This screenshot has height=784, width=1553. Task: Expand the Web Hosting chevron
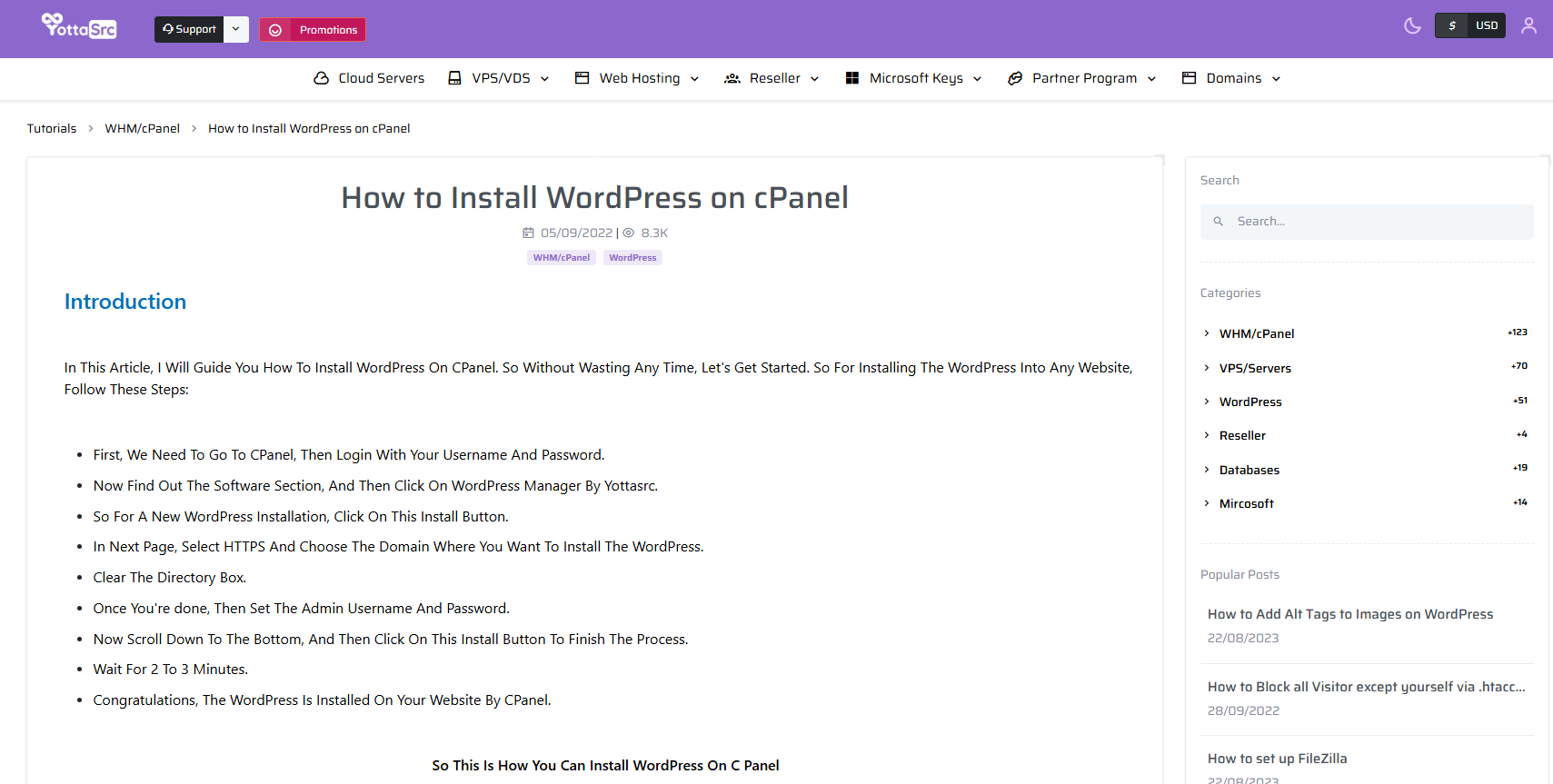pyautogui.click(x=695, y=79)
